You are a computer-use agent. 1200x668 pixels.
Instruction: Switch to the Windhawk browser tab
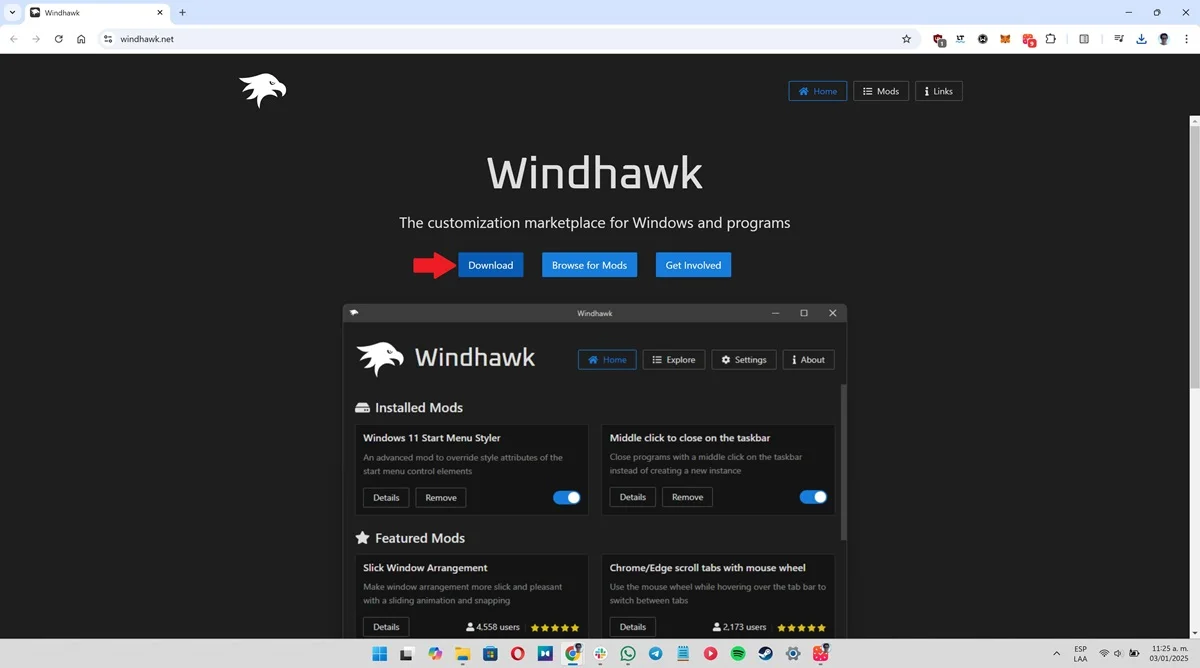click(90, 13)
